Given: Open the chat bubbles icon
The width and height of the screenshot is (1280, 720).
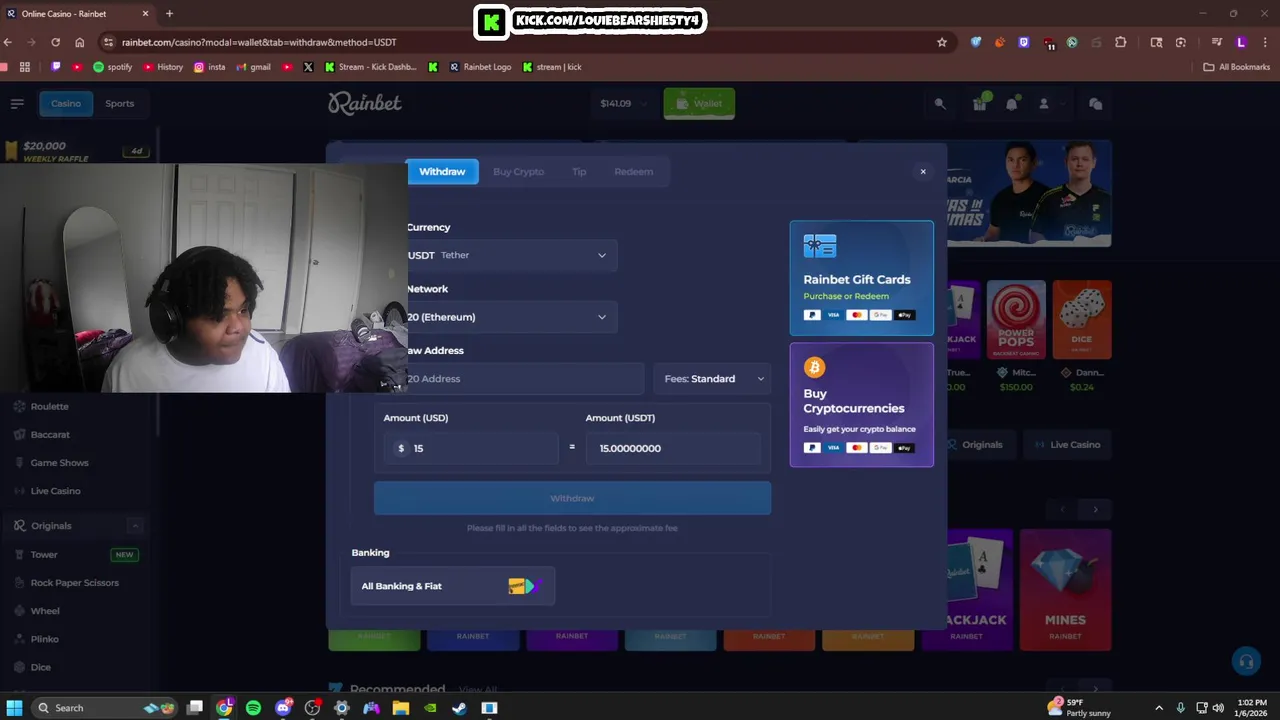Looking at the screenshot, I should tap(1095, 103).
